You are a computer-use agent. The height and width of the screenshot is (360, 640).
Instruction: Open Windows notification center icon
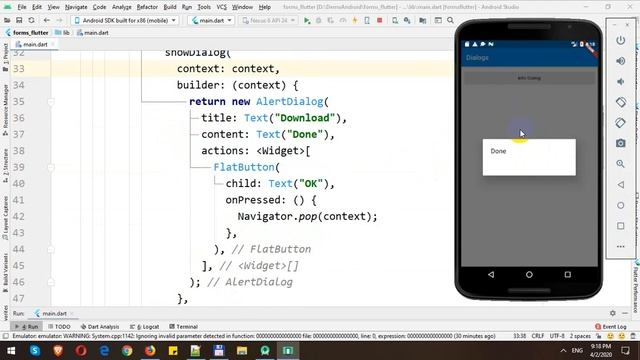(x=625, y=351)
